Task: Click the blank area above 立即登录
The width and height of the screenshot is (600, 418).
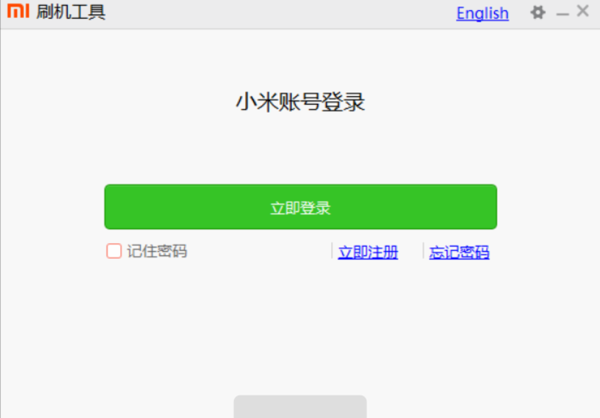Action: (300, 149)
